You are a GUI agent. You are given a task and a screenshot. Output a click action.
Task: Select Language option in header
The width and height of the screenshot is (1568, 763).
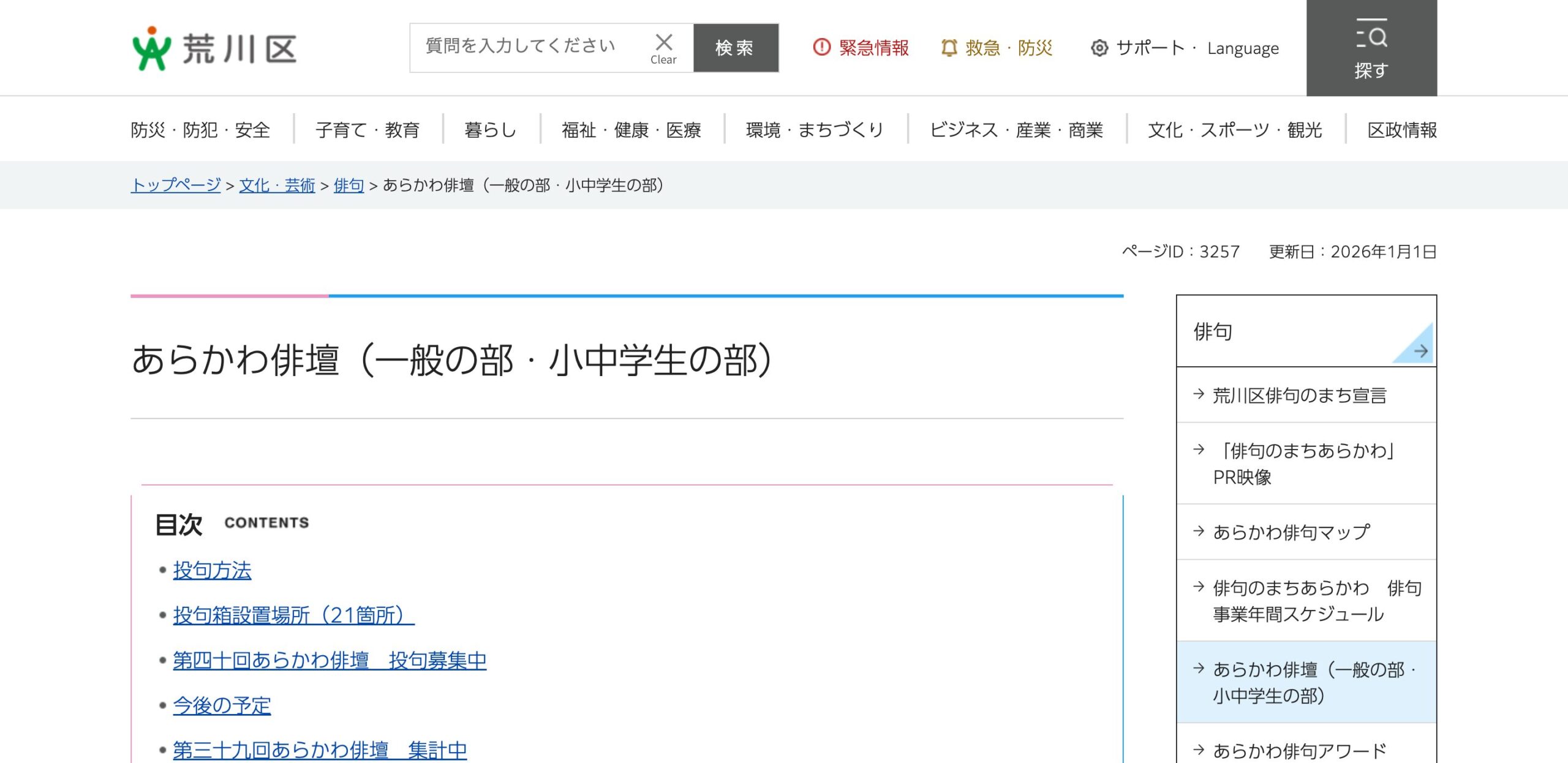click(1243, 48)
